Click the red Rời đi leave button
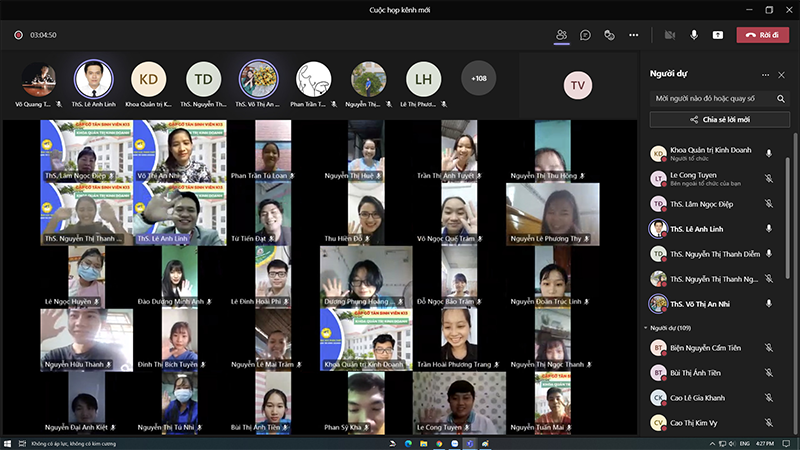The height and width of the screenshot is (450, 800). pos(762,34)
